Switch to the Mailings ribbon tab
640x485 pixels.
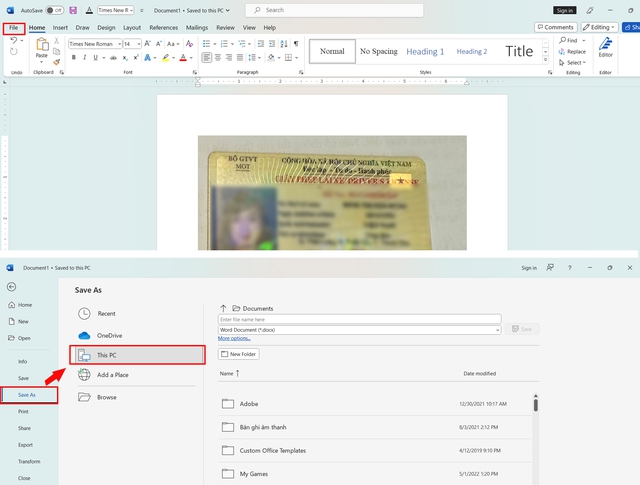pos(197,28)
